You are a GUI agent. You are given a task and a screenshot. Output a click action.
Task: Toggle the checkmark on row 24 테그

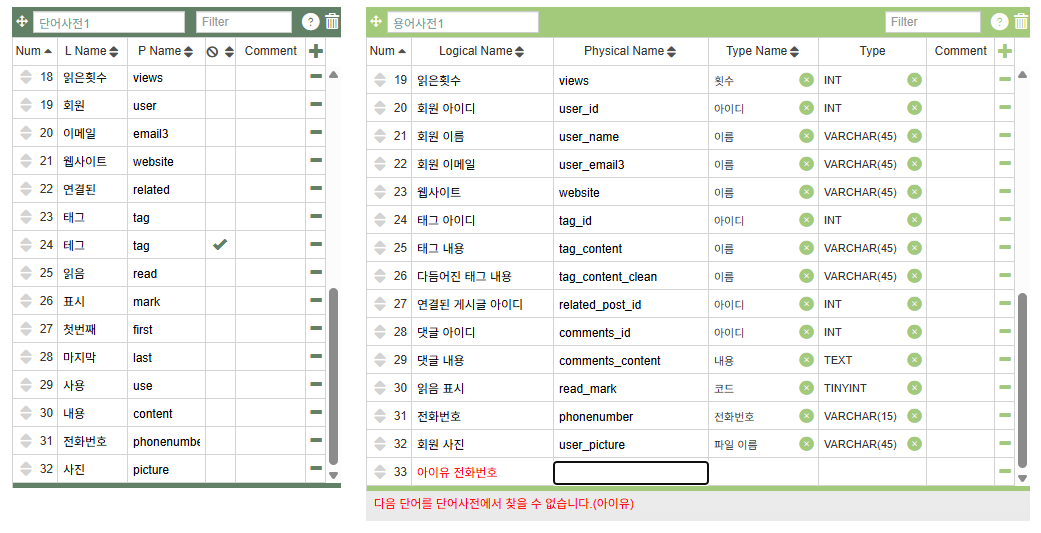click(219, 245)
